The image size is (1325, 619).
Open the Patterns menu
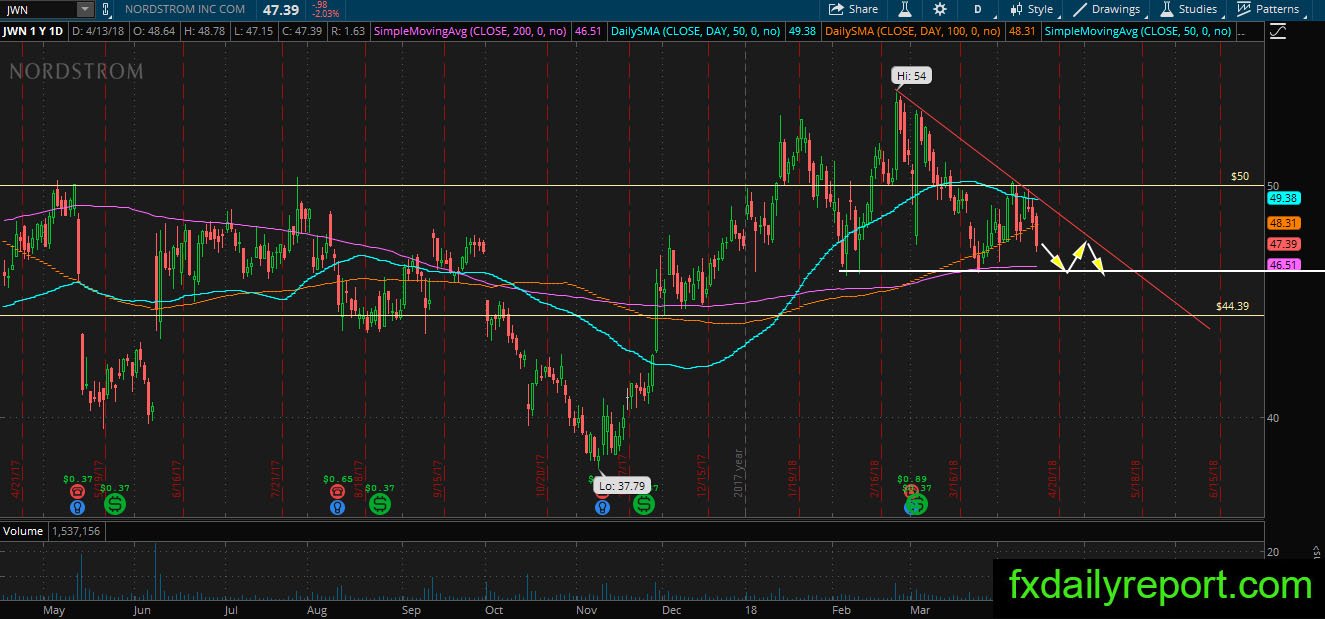point(1268,9)
